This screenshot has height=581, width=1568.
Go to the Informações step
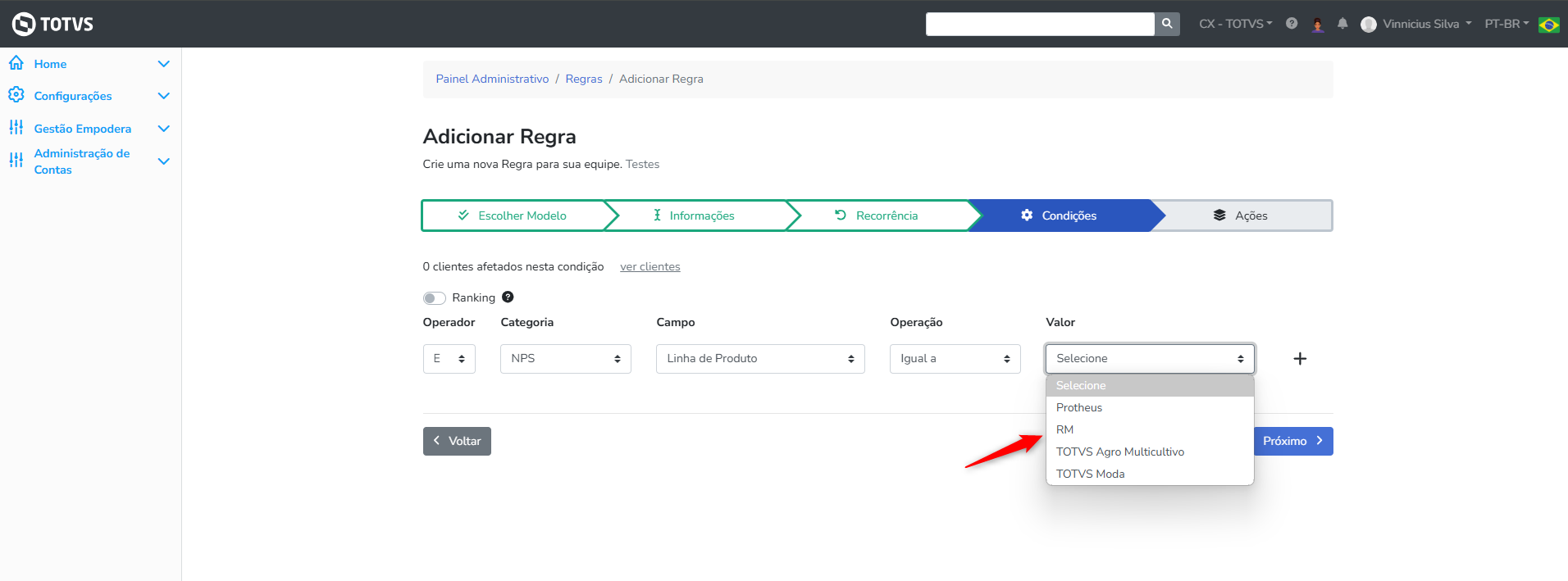[695, 216]
